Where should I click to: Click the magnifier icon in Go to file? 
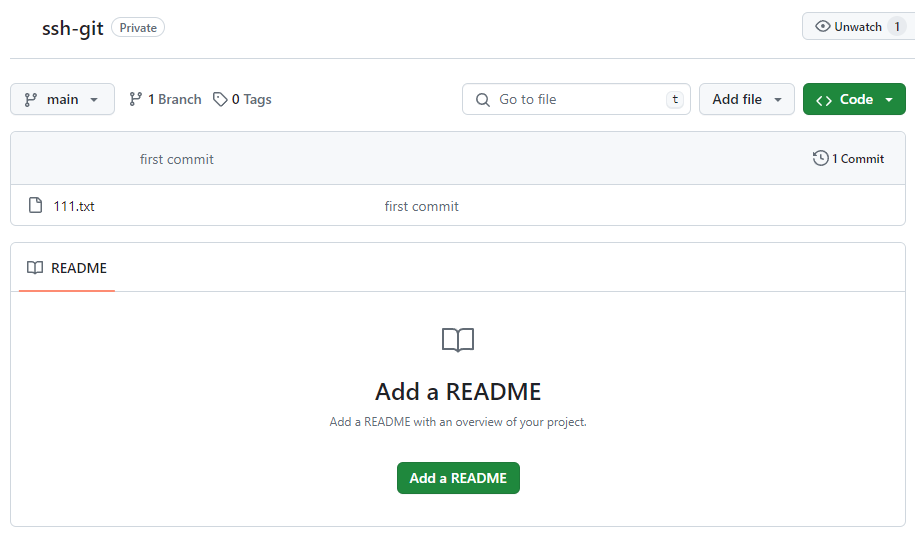[483, 100]
